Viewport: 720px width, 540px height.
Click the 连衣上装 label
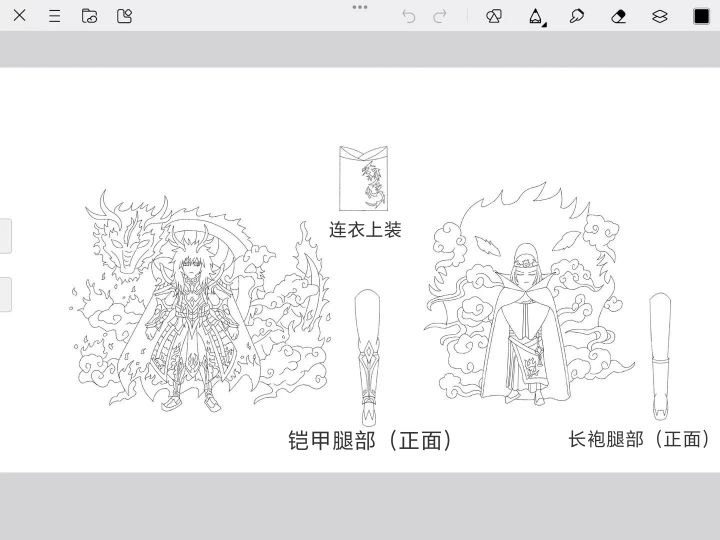tap(365, 230)
